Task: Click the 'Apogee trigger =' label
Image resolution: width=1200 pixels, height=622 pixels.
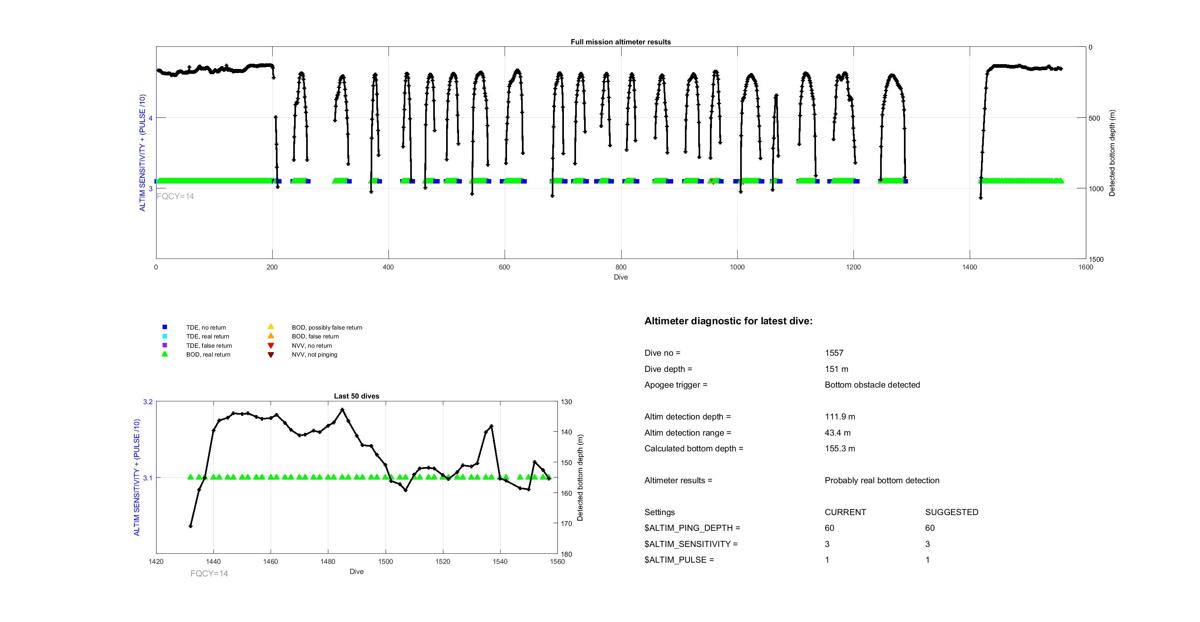Action: click(x=676, y=385)
